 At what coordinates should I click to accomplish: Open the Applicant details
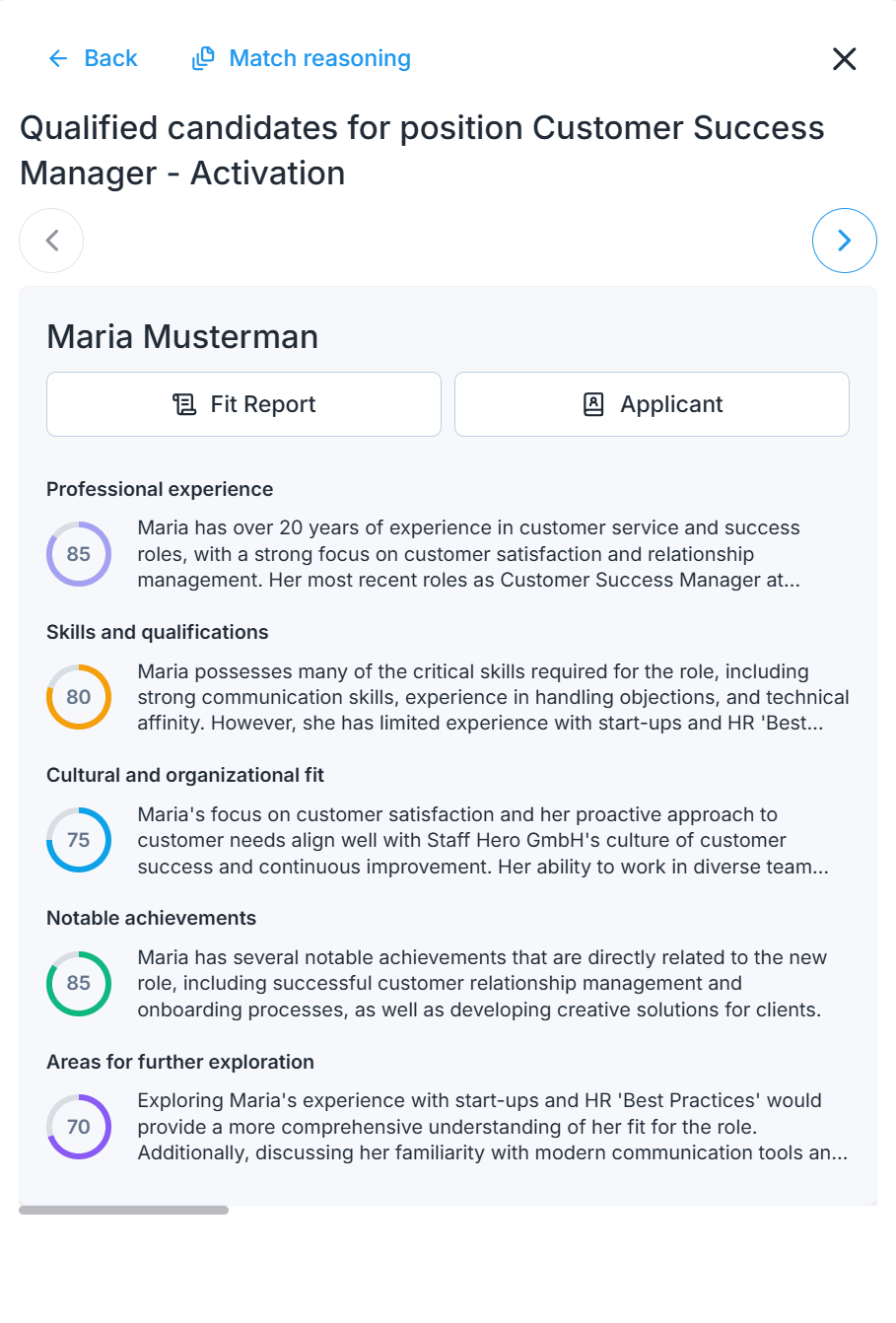[652, 404]
